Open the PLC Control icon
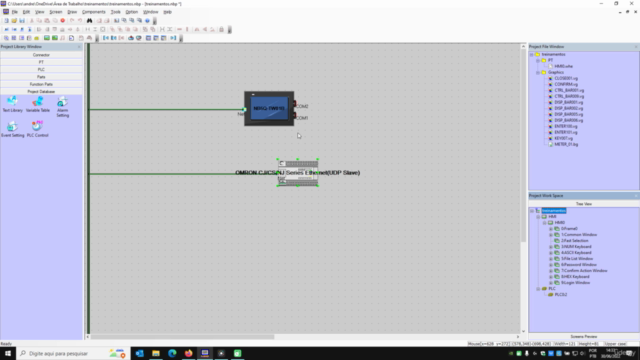 38,129
